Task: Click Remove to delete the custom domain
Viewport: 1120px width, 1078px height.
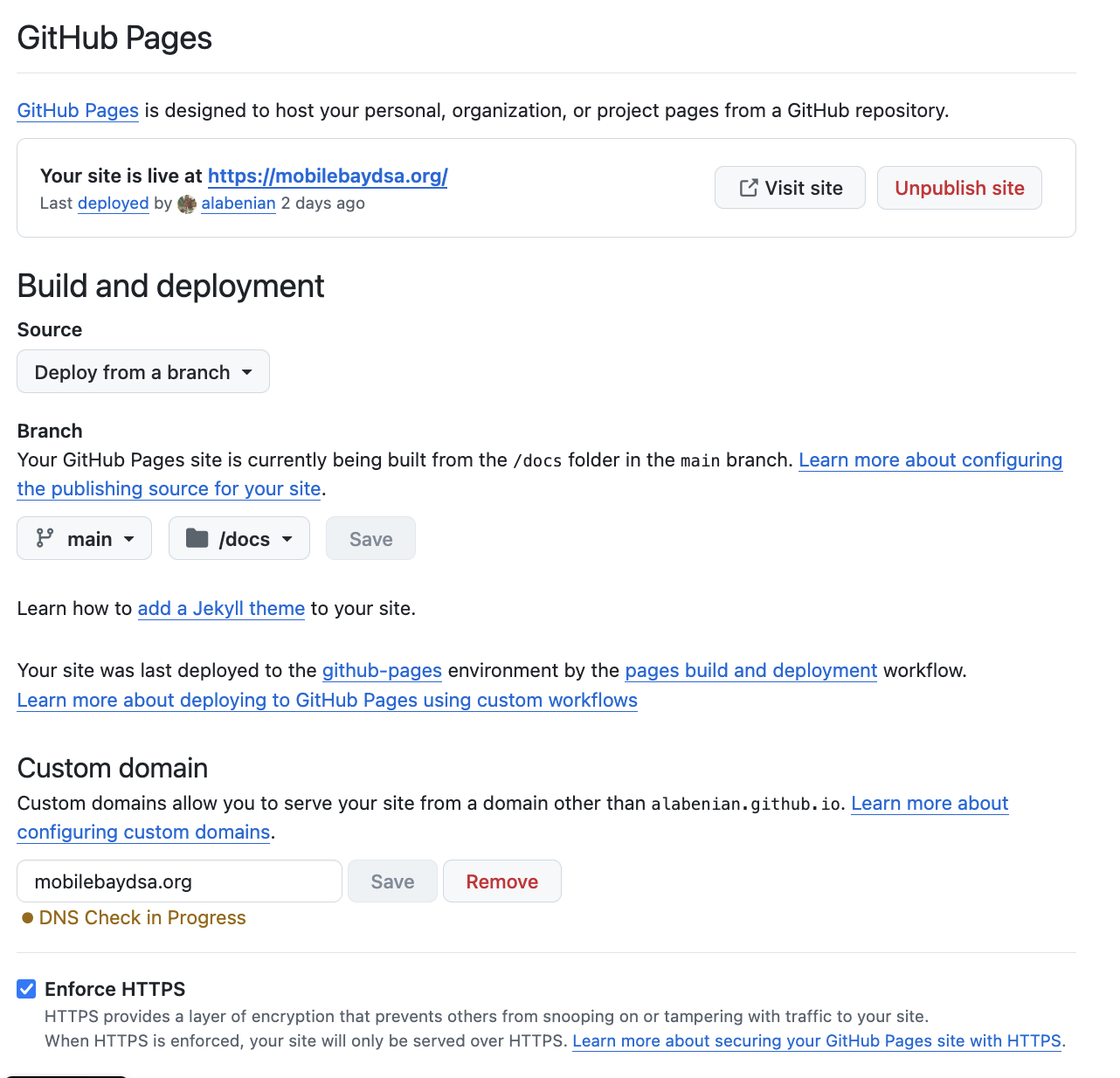Action: point(501,881)
